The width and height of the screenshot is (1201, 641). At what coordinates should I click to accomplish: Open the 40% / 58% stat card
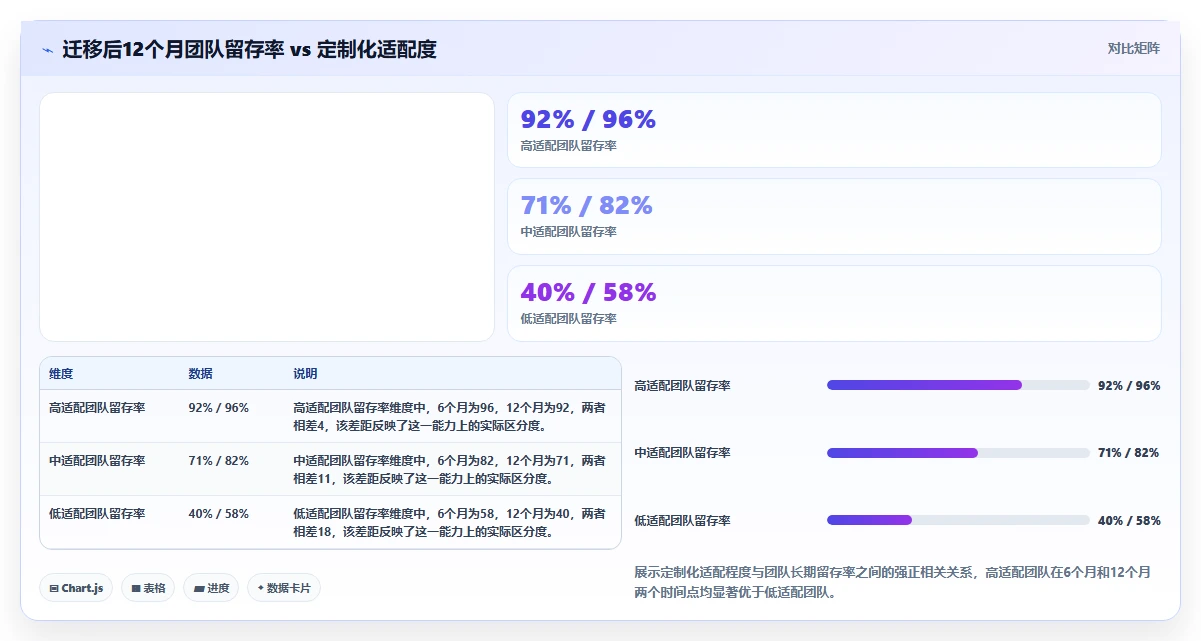[834, 303]
